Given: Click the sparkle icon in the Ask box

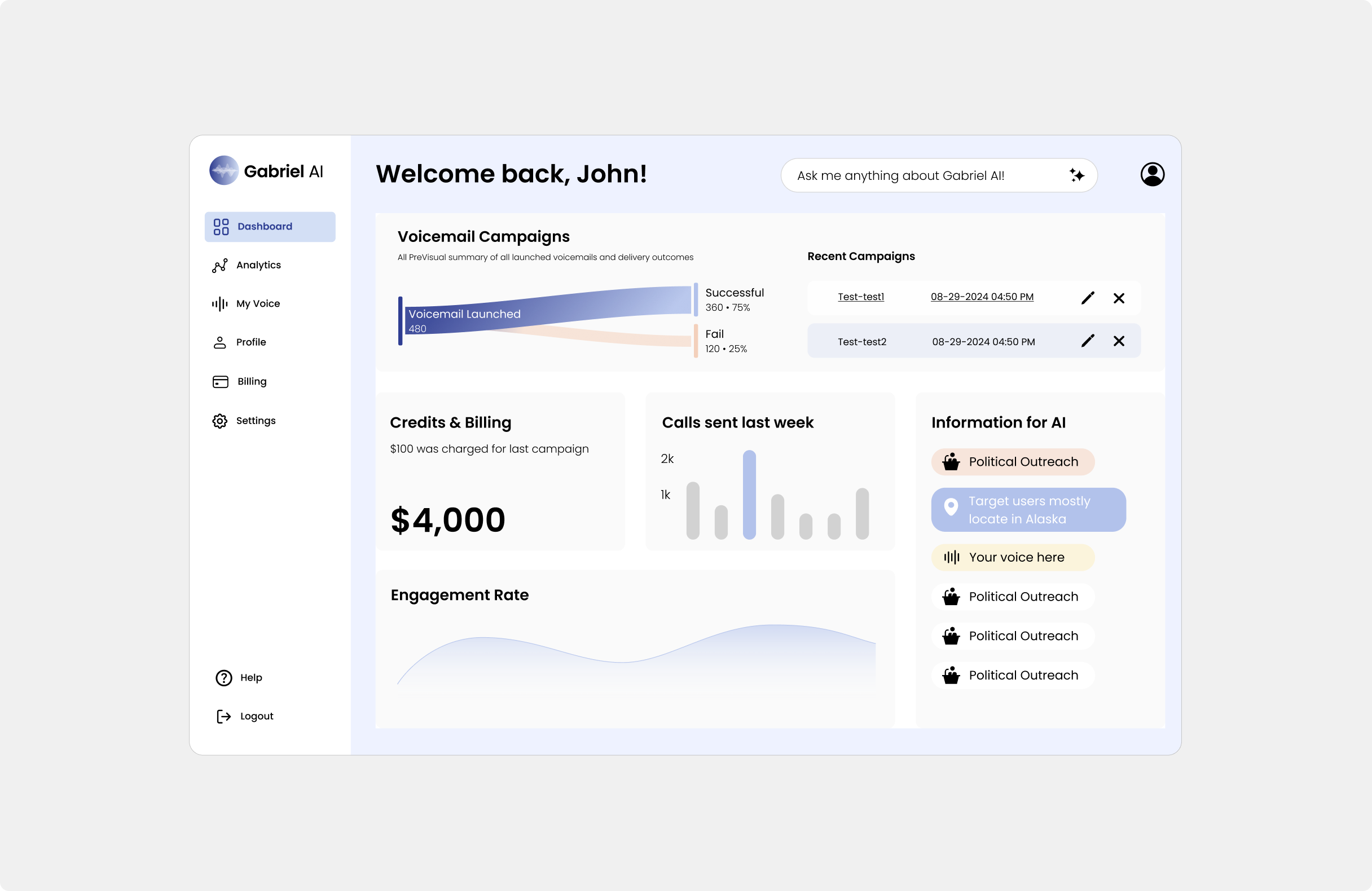Looking at the screenshot, I should [x=1076, y=175].
